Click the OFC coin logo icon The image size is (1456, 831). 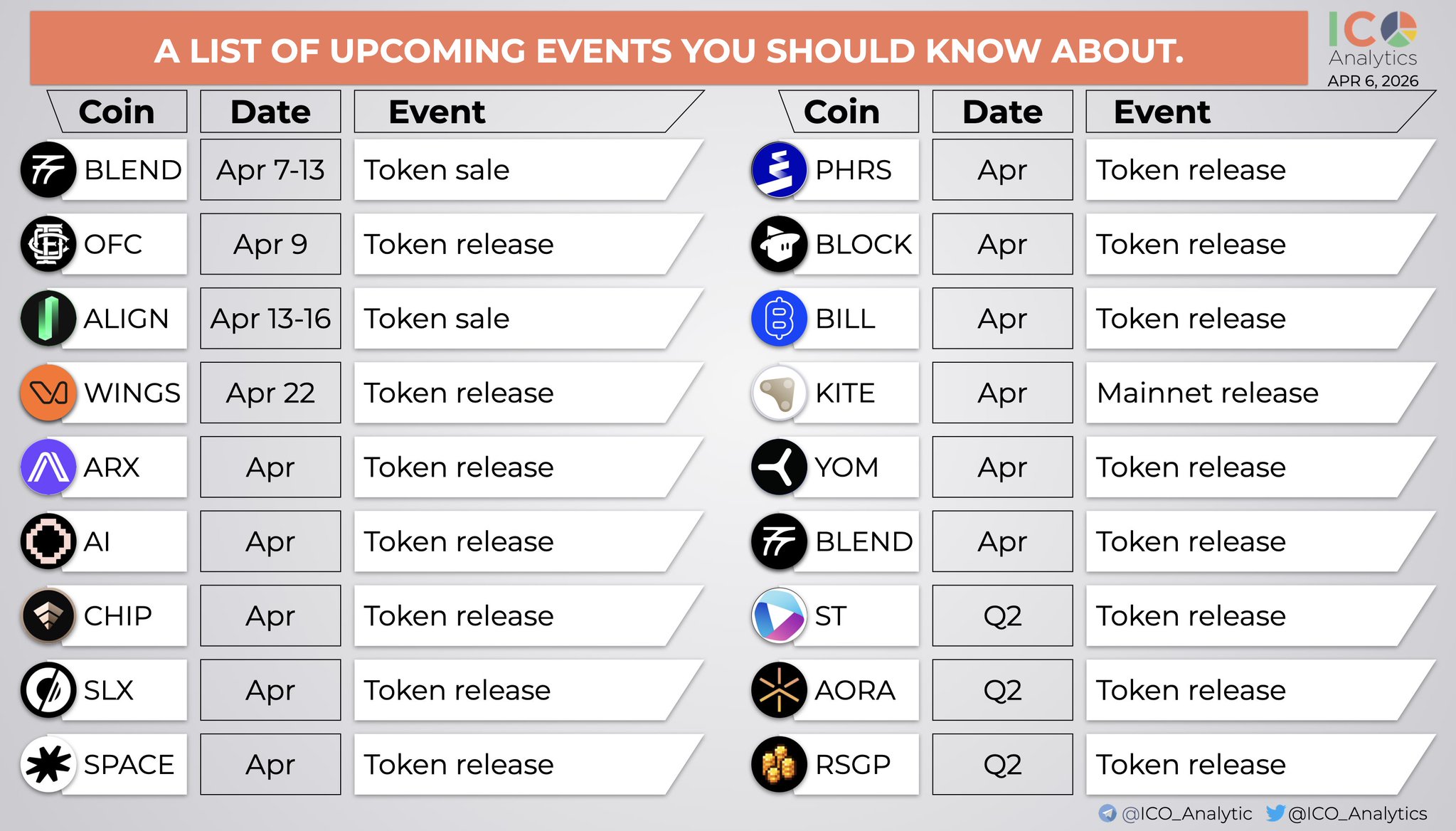coord(48,244)
